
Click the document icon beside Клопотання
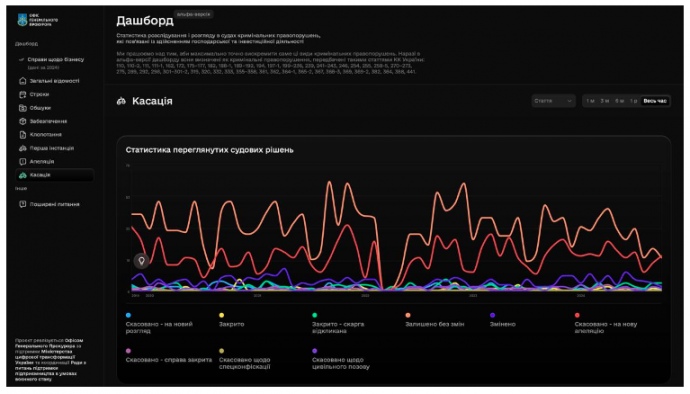point(23,135)
